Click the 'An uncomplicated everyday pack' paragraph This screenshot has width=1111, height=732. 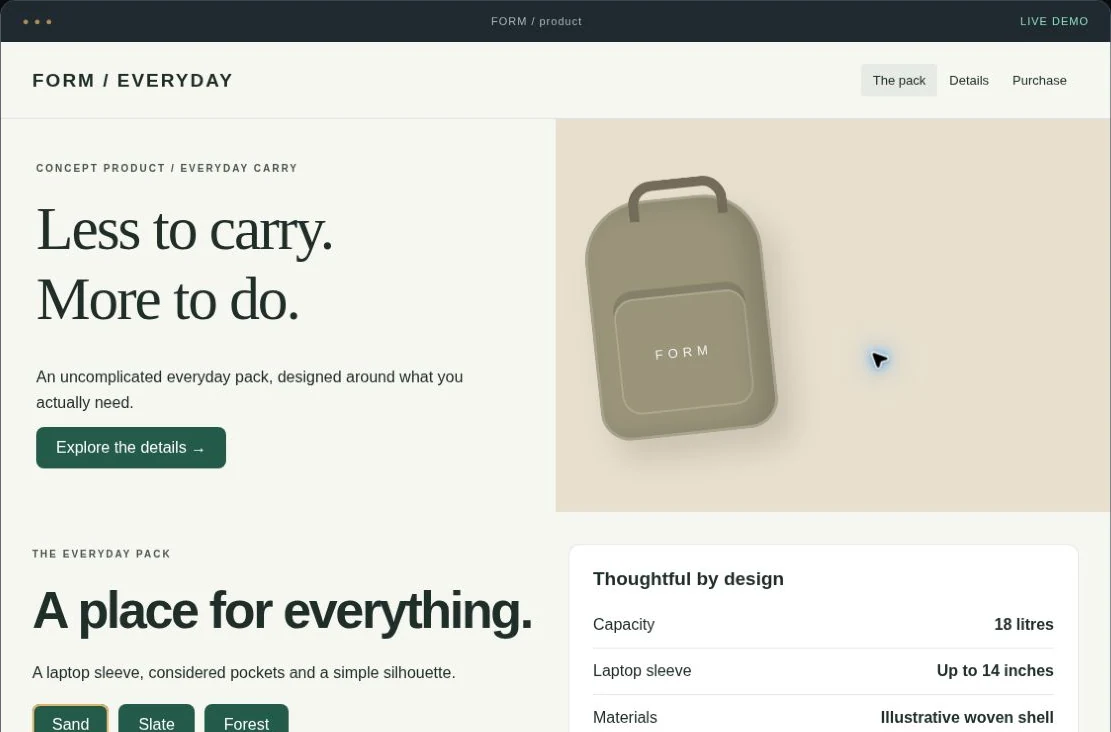(x=249, y=390)
